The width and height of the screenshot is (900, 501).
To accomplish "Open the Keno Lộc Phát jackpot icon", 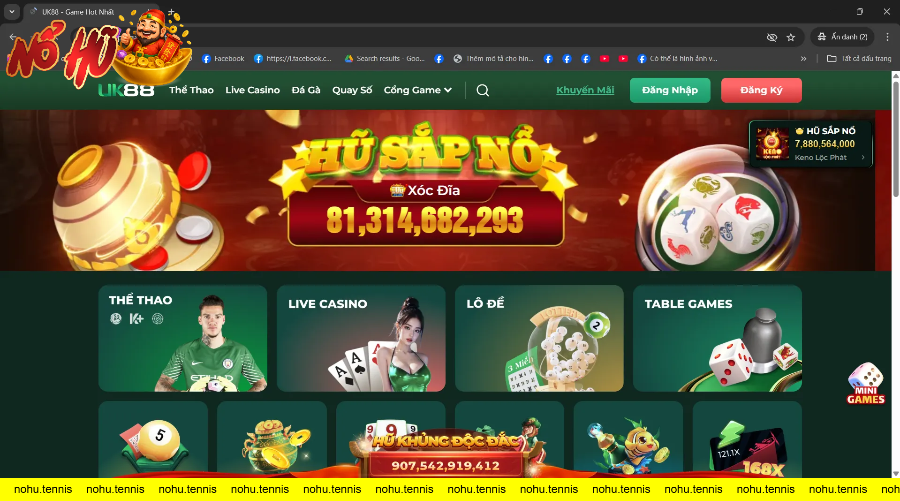I will [x=771, y=144].
